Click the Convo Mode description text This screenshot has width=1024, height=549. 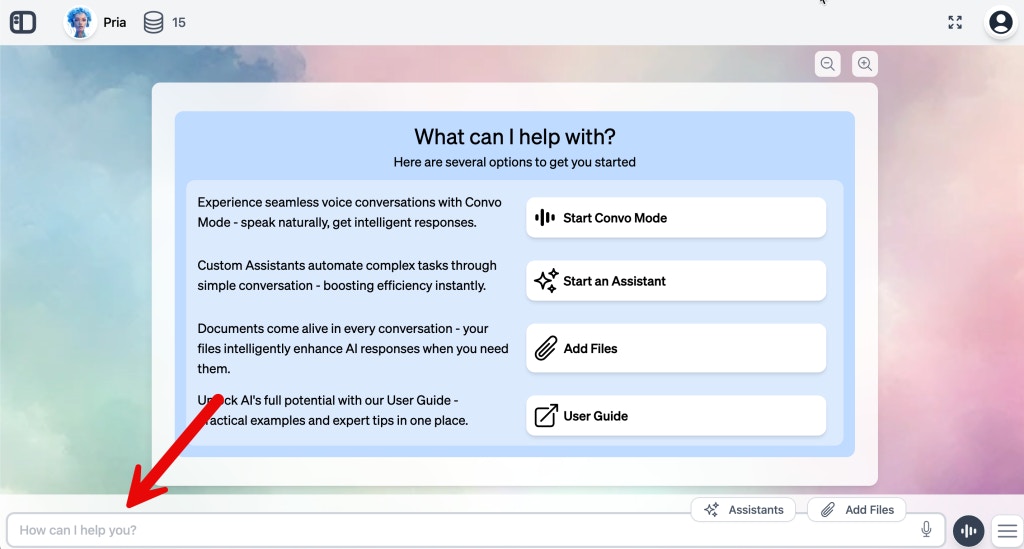349,212
